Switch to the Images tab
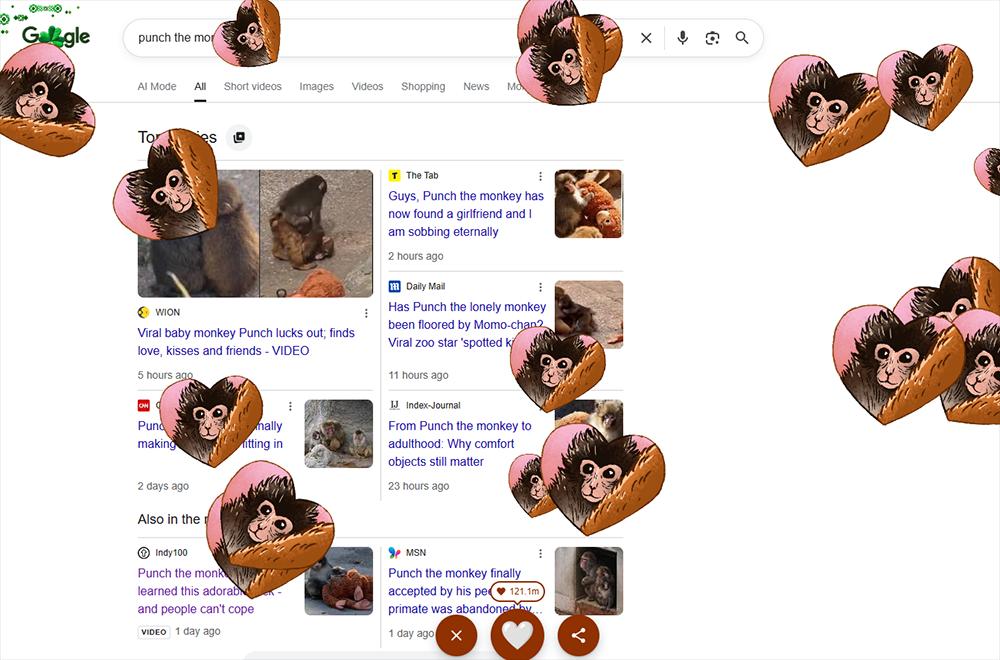Screen dimensions: 1000x660 (x=317, y=86)
